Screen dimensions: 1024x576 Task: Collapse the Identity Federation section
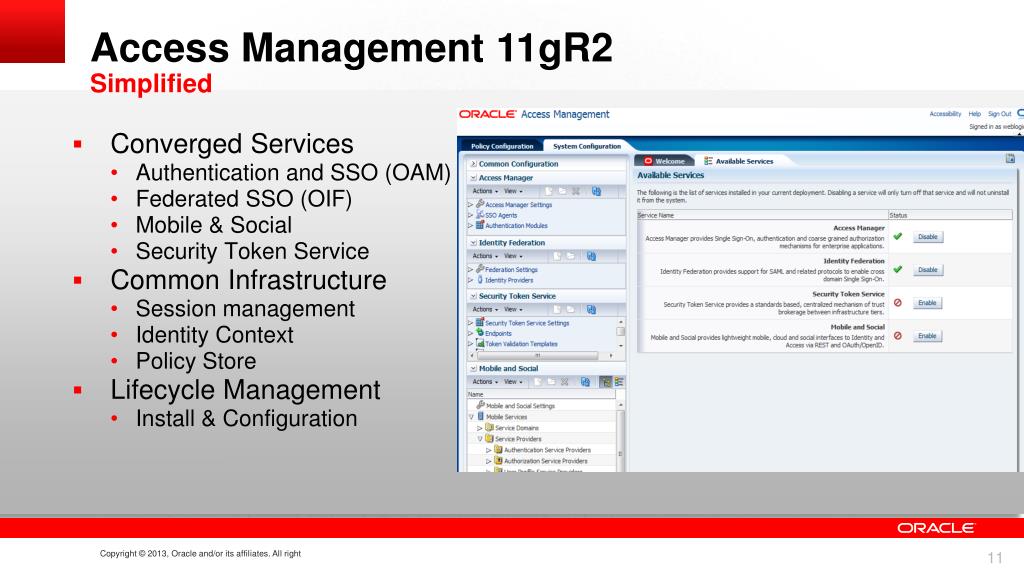tap(473, 242)
